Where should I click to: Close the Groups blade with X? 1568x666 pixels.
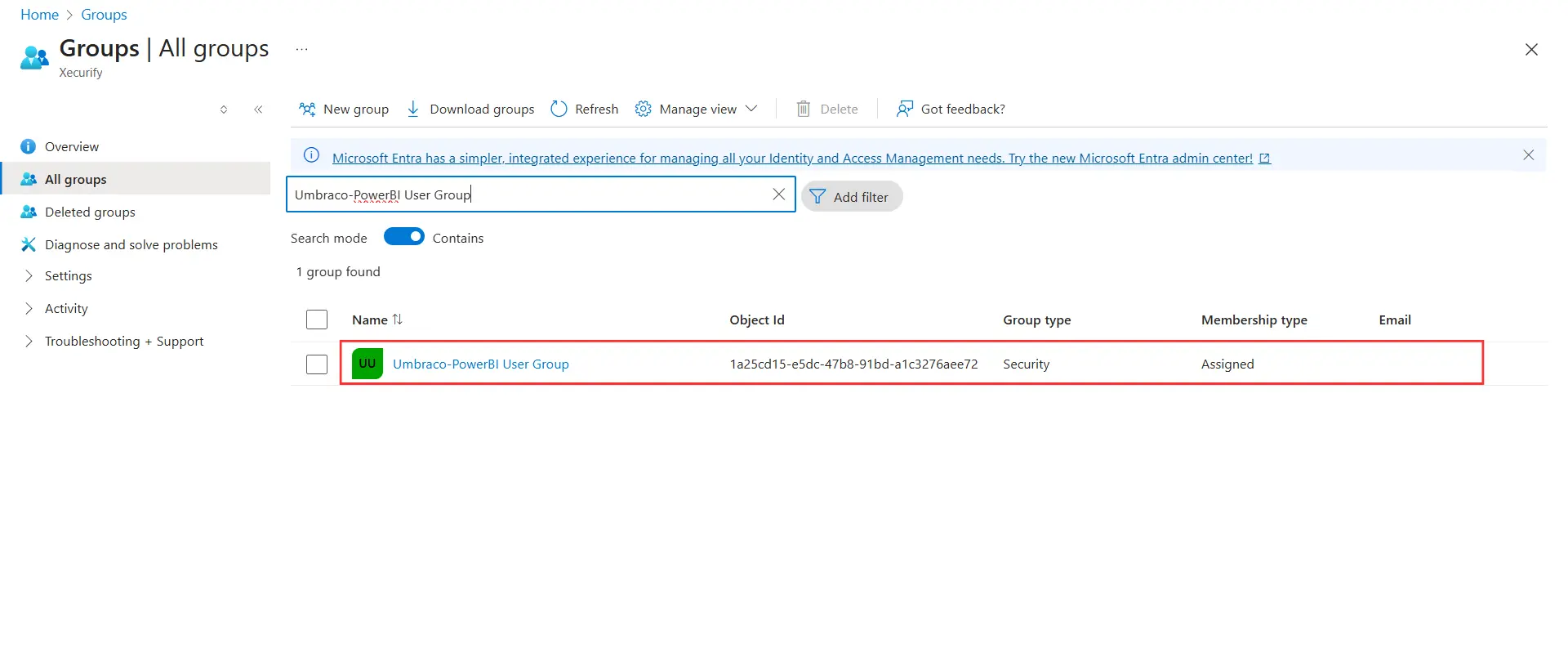pos(1531,50)
